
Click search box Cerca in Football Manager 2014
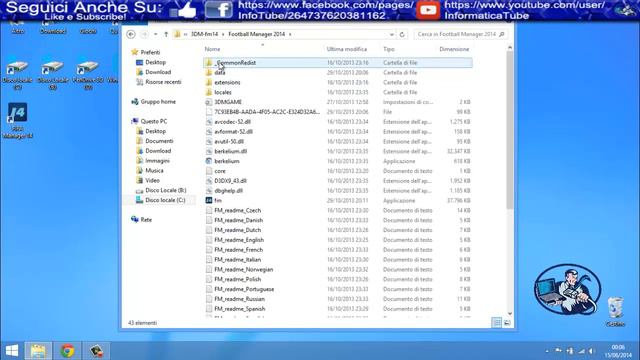coord(460,34)
